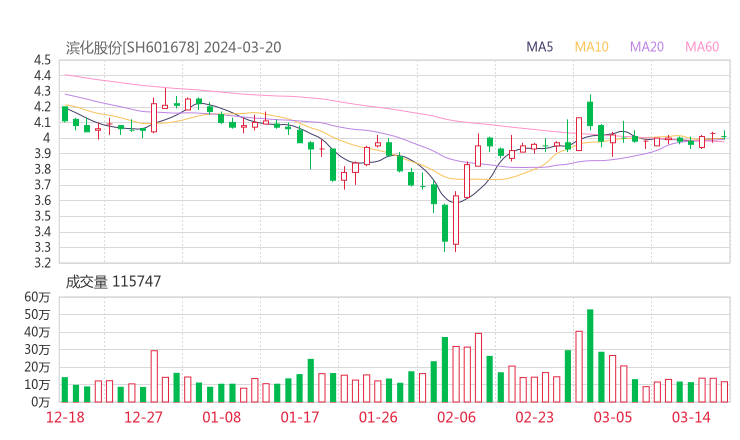Screen dimensions: 740x440
Task: Click the tallest green volume bar above 50万
Action: tap(590, 356)
